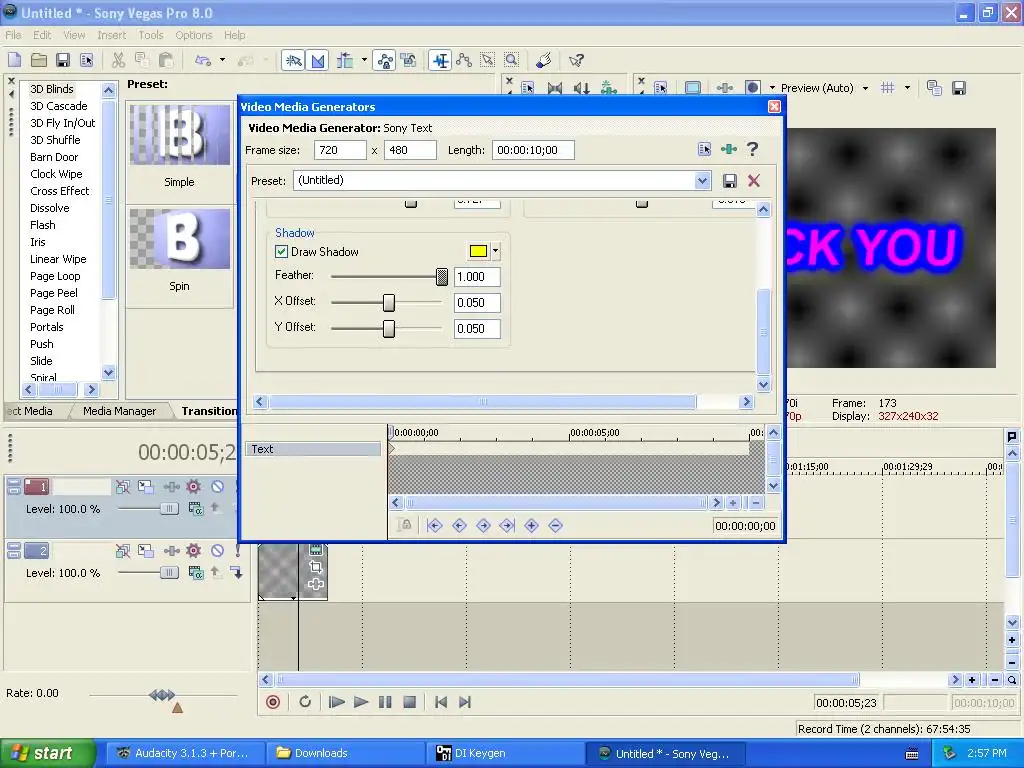The image size is (1024, 768).
Task: Open the shadow color swatch dropdown arrow
Action: coord(495,251)
